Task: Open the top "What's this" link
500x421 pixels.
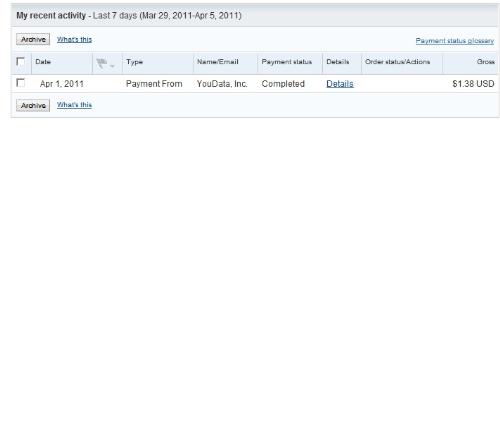Action: (74, 39)
